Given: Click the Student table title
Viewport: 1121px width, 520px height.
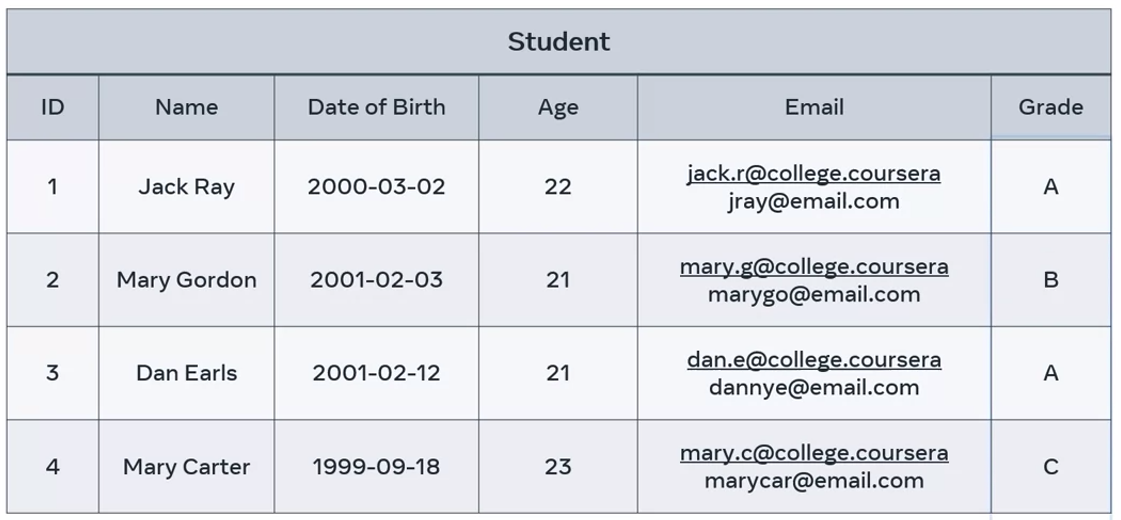Looking at the screenshot, I should (558, 42).
